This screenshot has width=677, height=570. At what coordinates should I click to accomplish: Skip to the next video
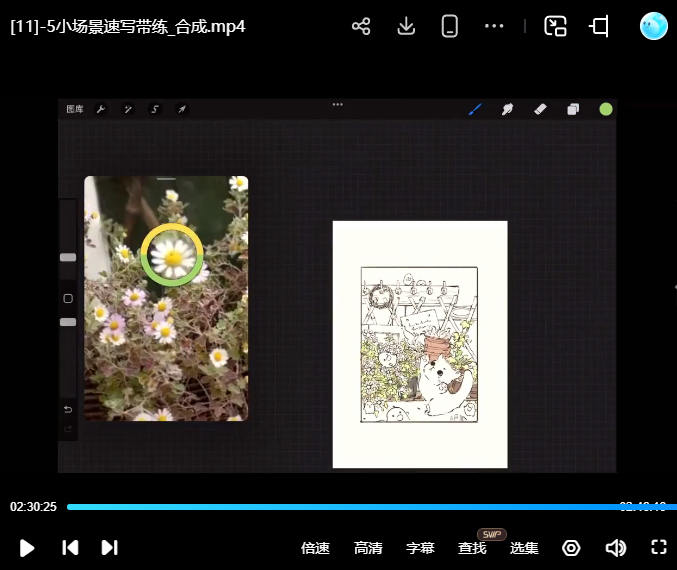click(110, 547)
